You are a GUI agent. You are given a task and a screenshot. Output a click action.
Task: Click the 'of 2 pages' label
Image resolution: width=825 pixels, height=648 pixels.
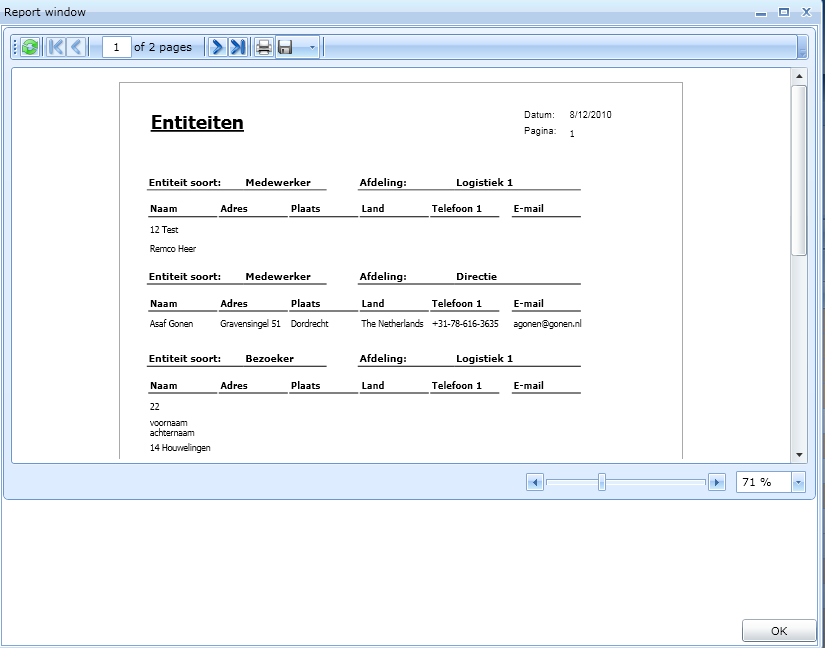[x=163, y=47]
